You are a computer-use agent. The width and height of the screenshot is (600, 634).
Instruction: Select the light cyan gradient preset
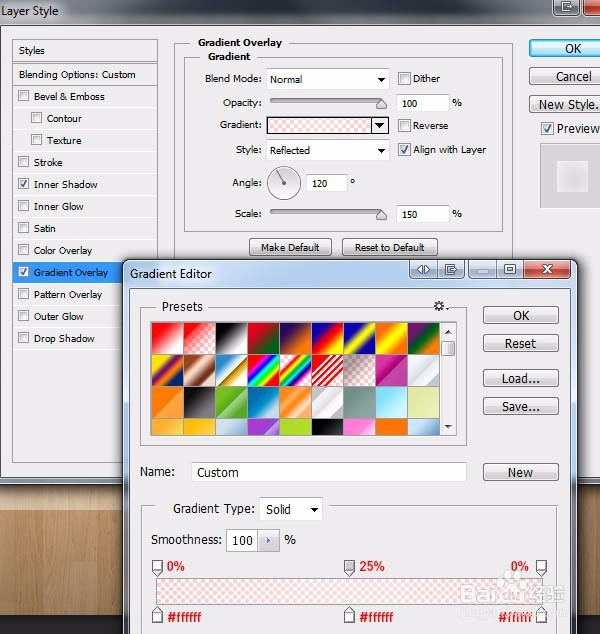(391, 402)
